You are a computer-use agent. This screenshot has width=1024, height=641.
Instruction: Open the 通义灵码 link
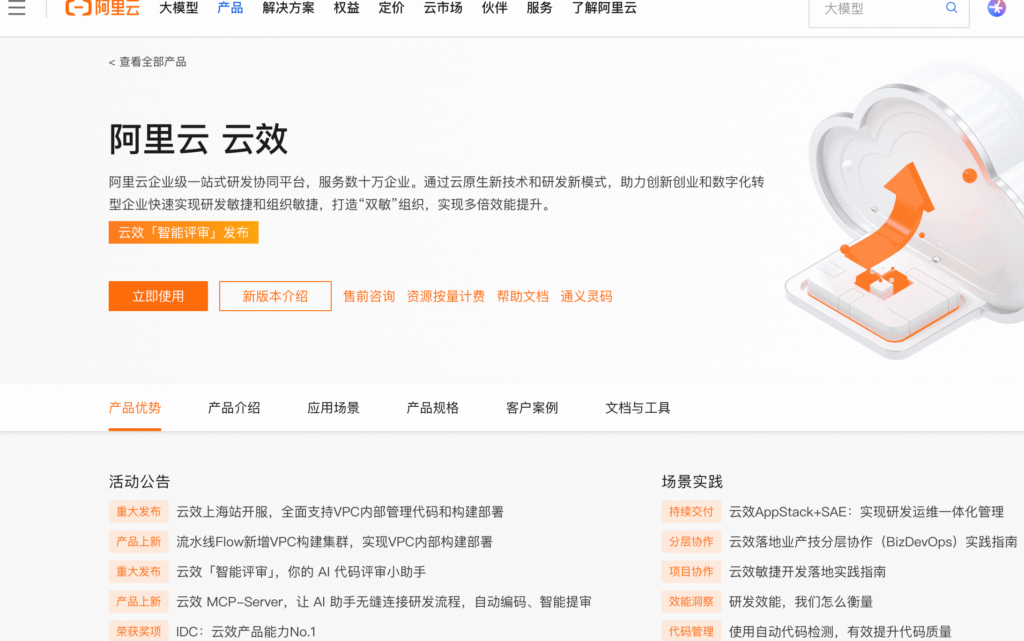coord(586,296)
